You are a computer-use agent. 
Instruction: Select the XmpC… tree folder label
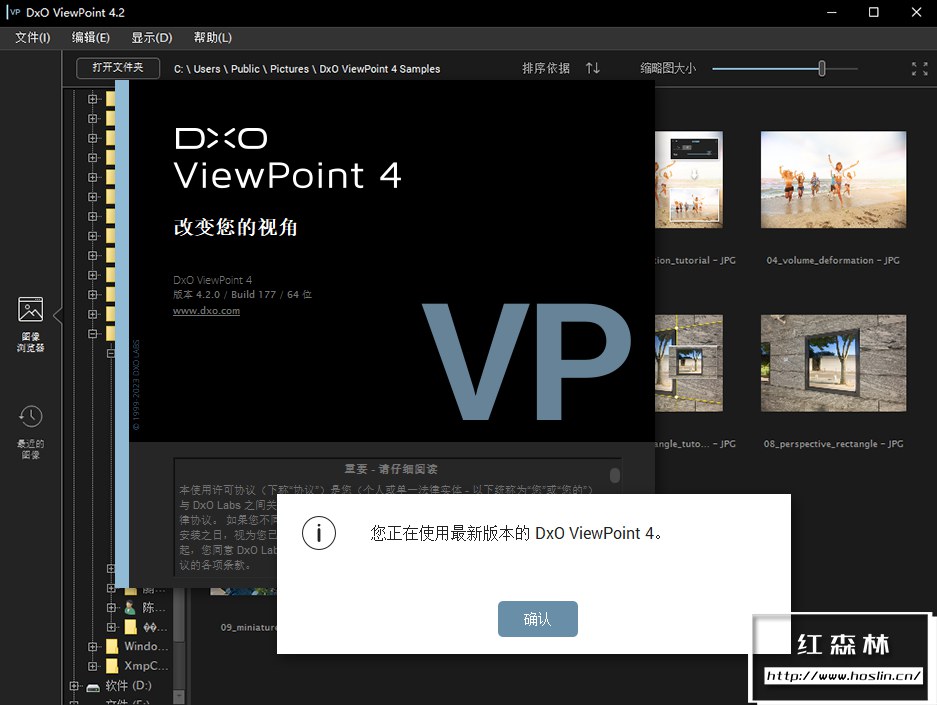[146, 666]
